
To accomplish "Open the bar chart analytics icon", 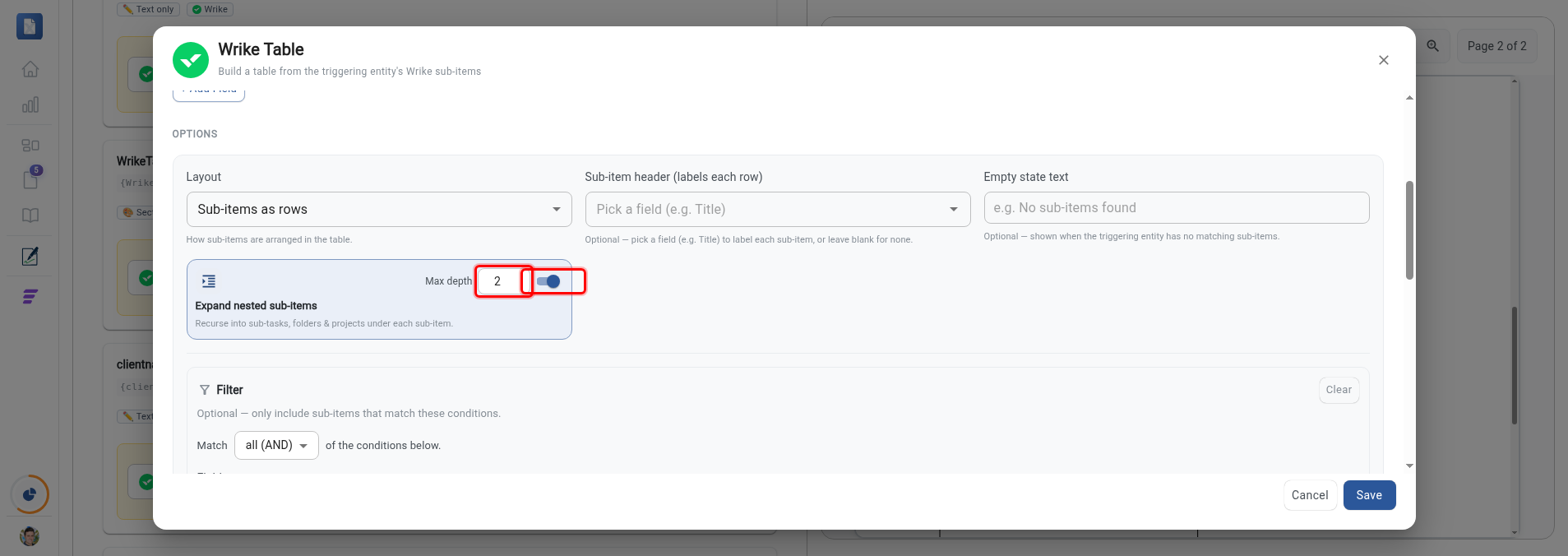I will (30, 104).
